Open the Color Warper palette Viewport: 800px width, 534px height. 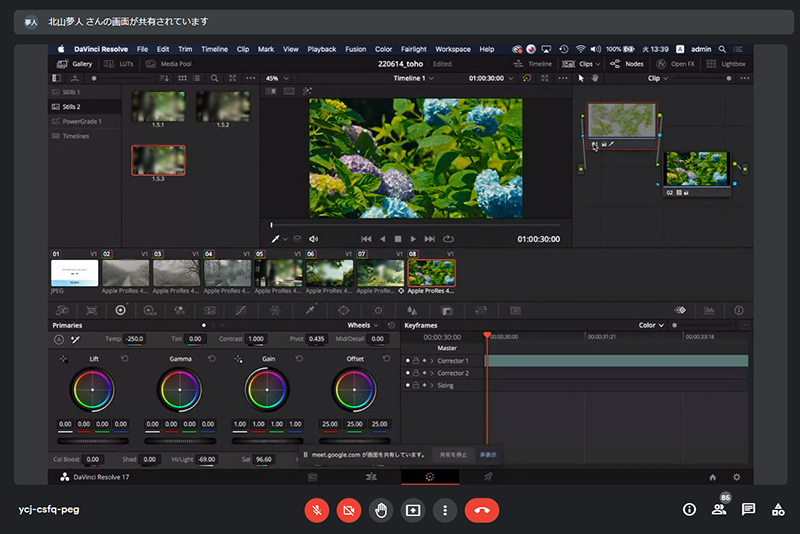[x=275, y=310]
